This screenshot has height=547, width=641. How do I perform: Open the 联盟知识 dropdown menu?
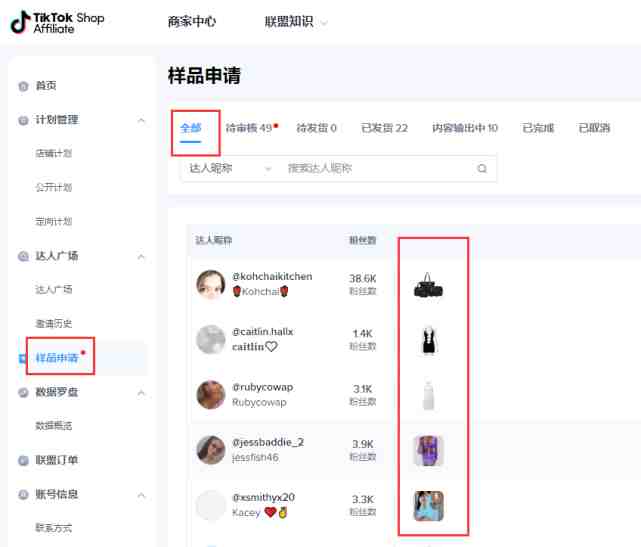pyautogui.click(x=295, y=21)
